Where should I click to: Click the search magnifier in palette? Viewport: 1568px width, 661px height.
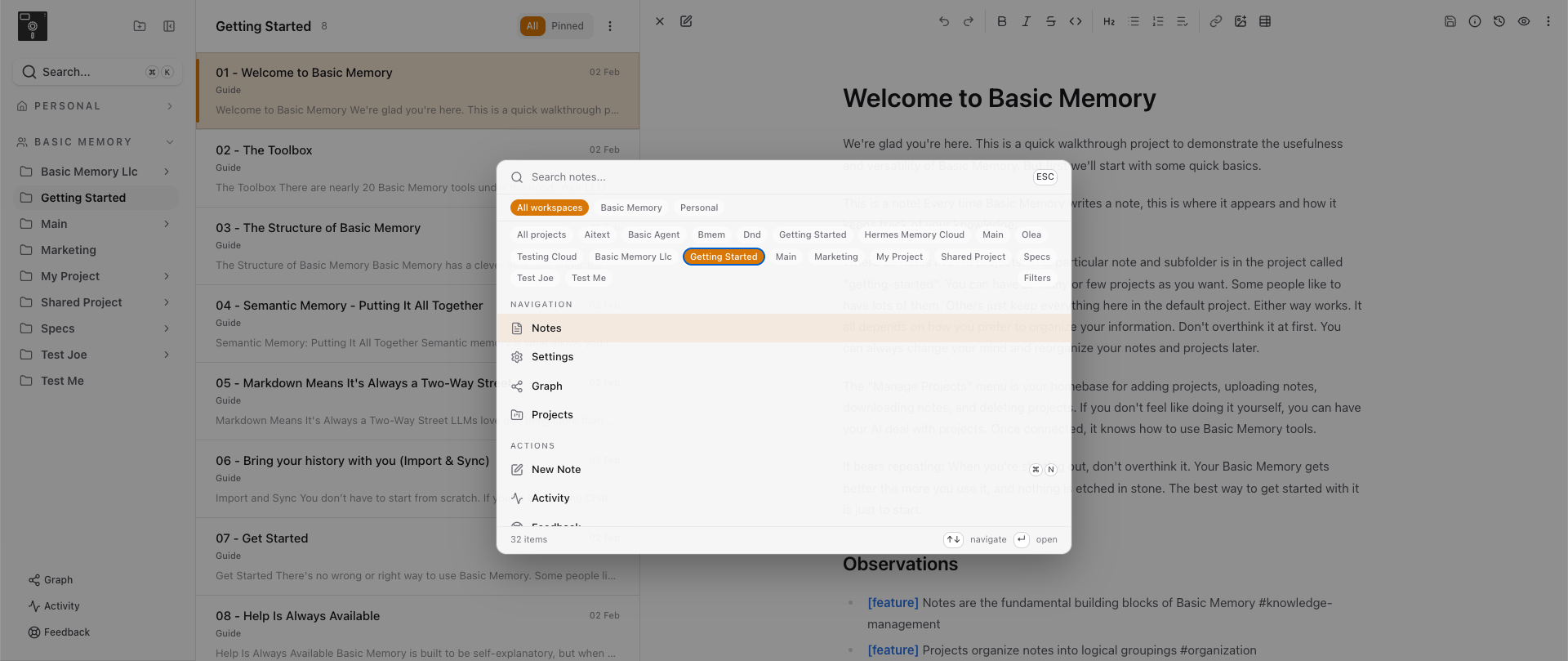tap(517, 177)
